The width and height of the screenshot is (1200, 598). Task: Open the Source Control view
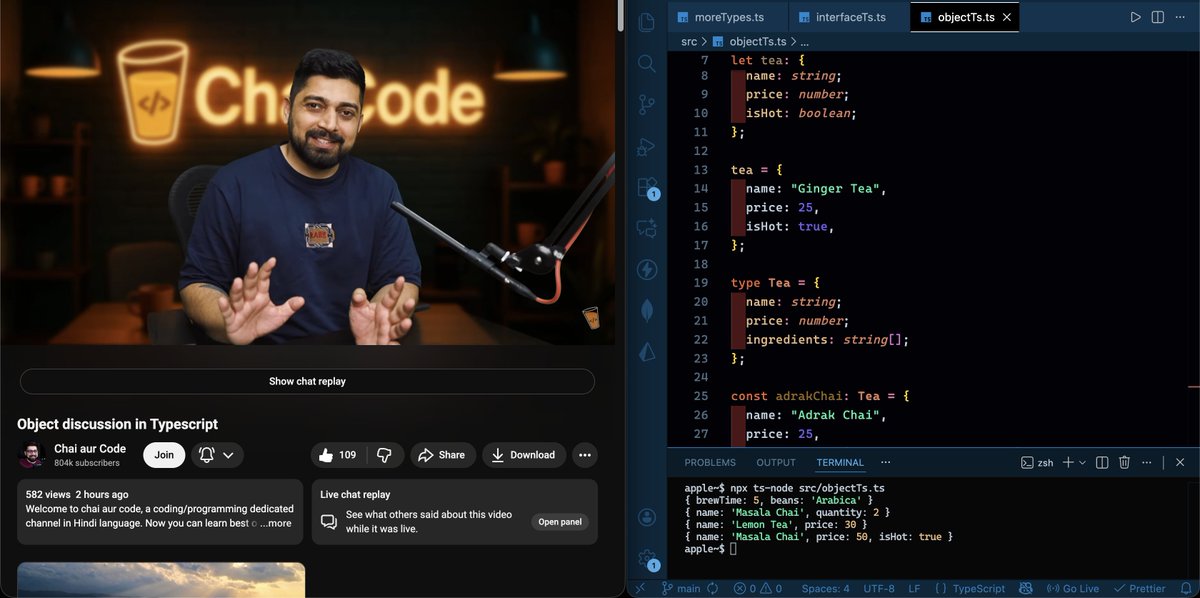pos(647,104)
